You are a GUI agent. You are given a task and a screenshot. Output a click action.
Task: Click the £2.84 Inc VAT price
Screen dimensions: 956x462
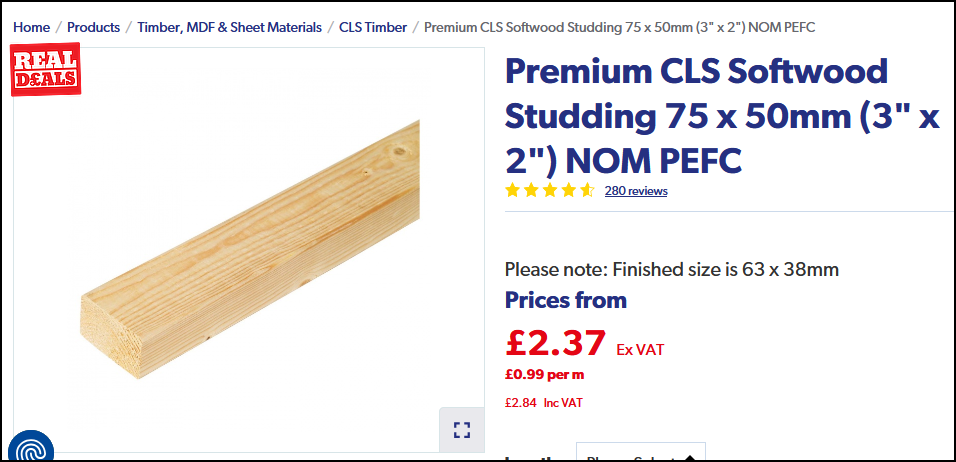pos(543,403)
